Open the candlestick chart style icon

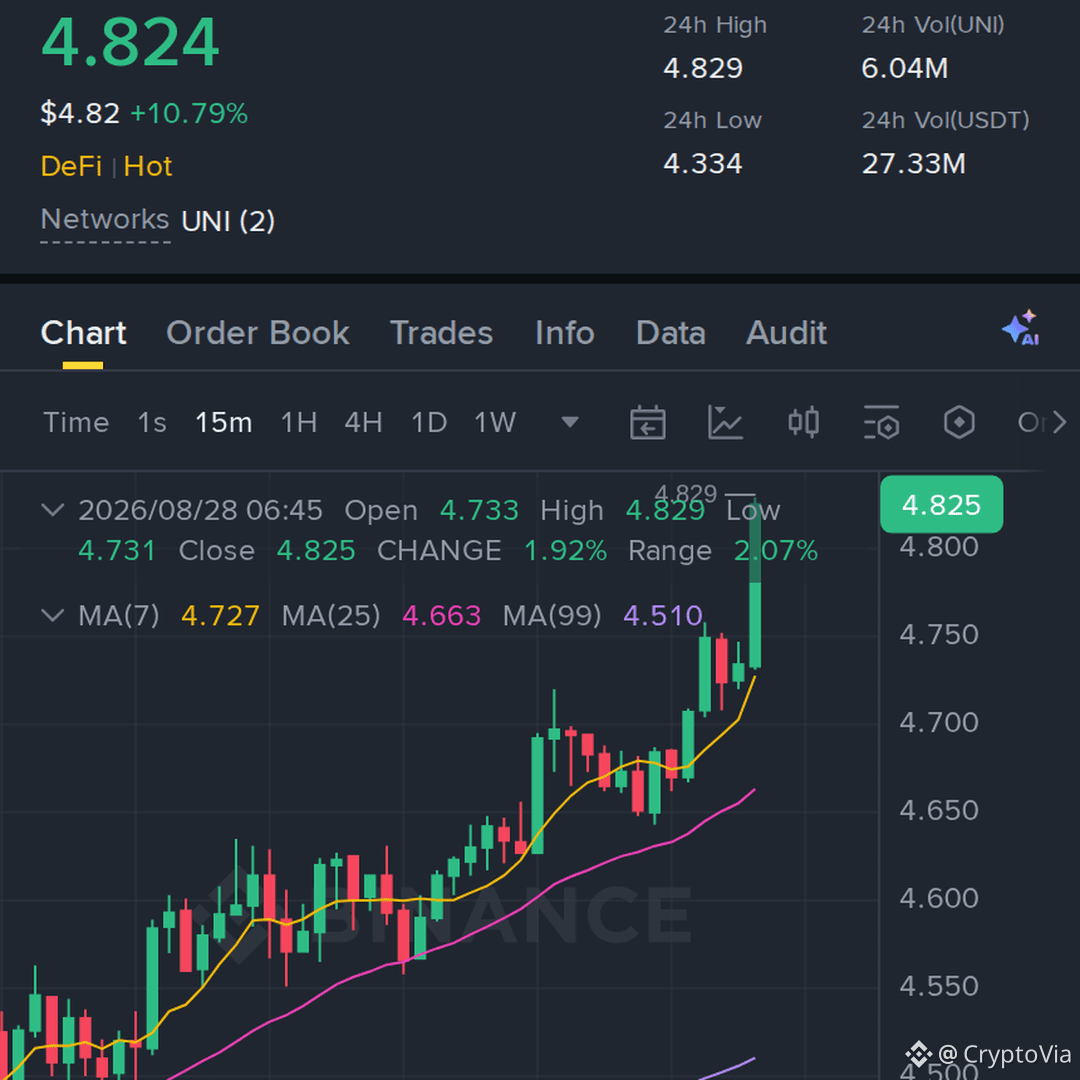[x=803, y=422]
